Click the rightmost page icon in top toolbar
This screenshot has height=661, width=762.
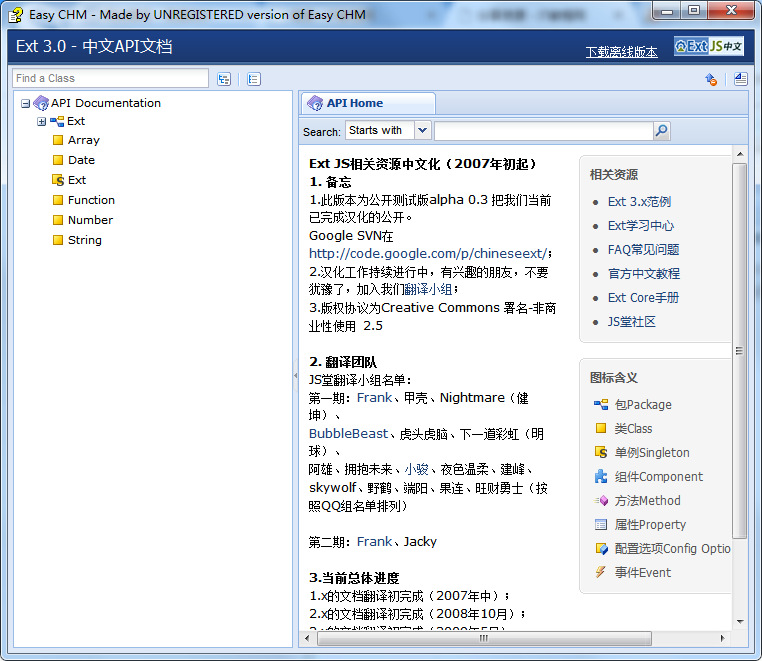(740, 79)
